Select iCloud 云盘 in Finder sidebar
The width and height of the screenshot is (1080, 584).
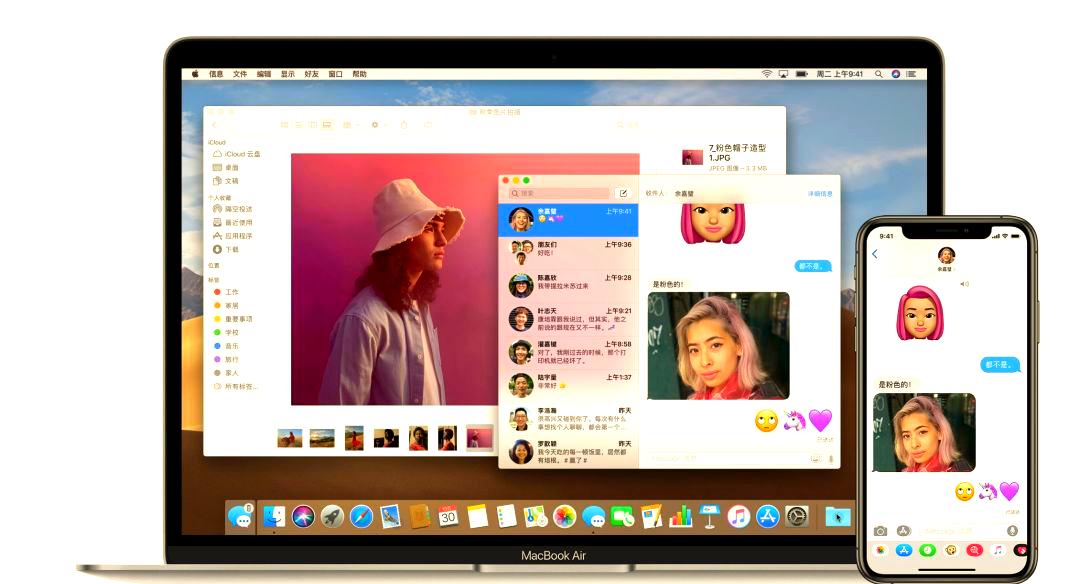[x=237, y=154]
